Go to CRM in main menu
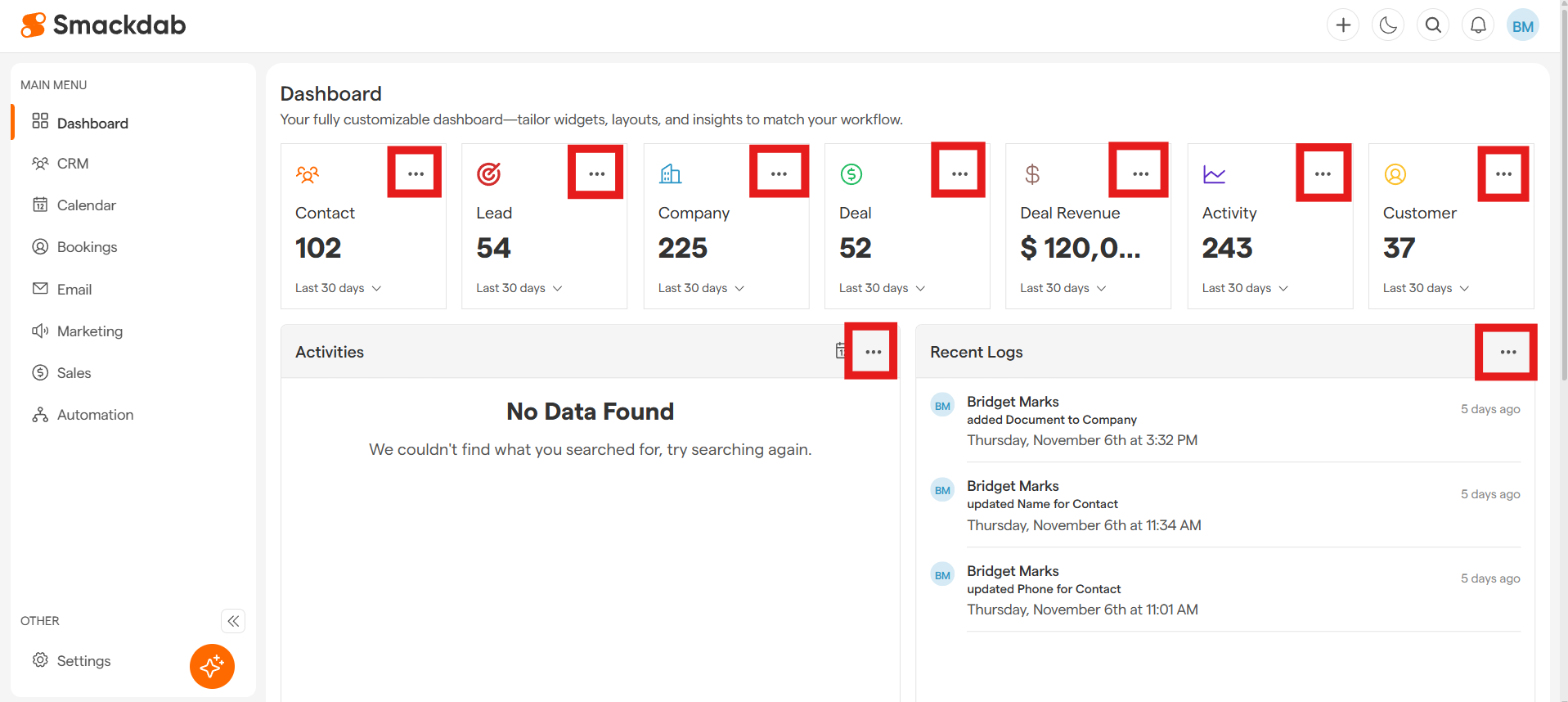 click(73, 164)
